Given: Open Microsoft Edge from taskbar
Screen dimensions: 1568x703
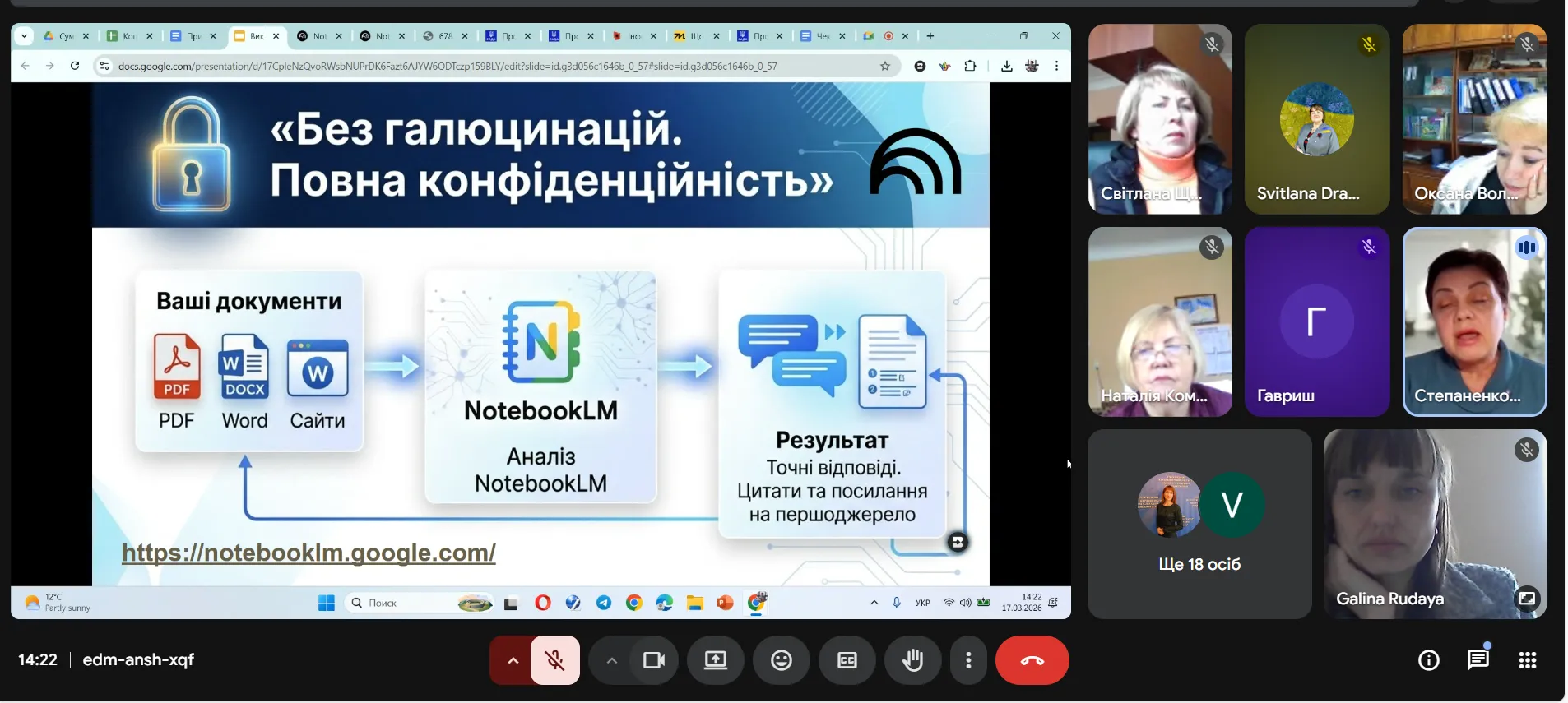Looking at the screenshot, I should [x=665, y=604].
